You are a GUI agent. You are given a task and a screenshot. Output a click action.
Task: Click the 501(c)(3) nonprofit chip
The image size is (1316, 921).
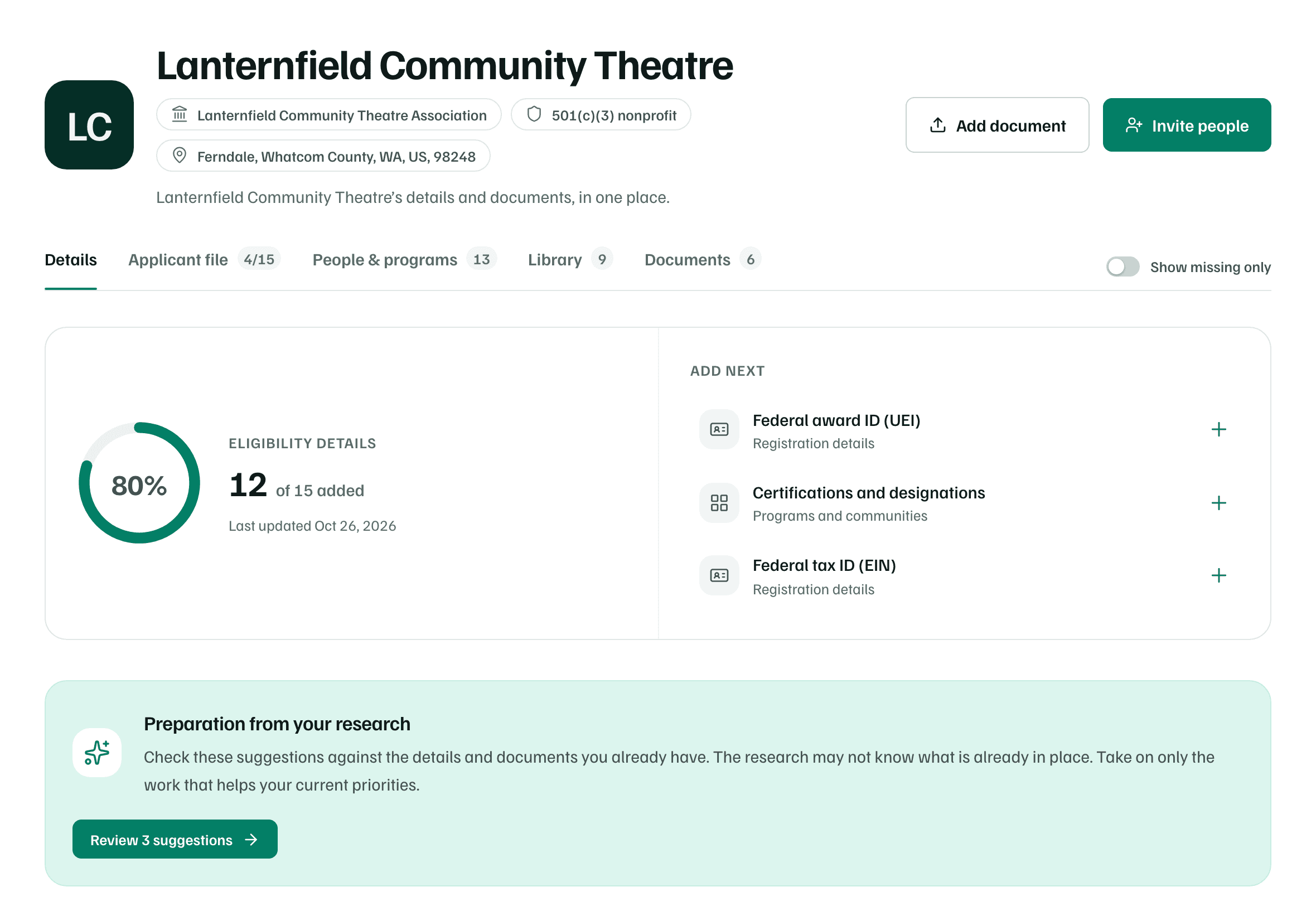601,115
